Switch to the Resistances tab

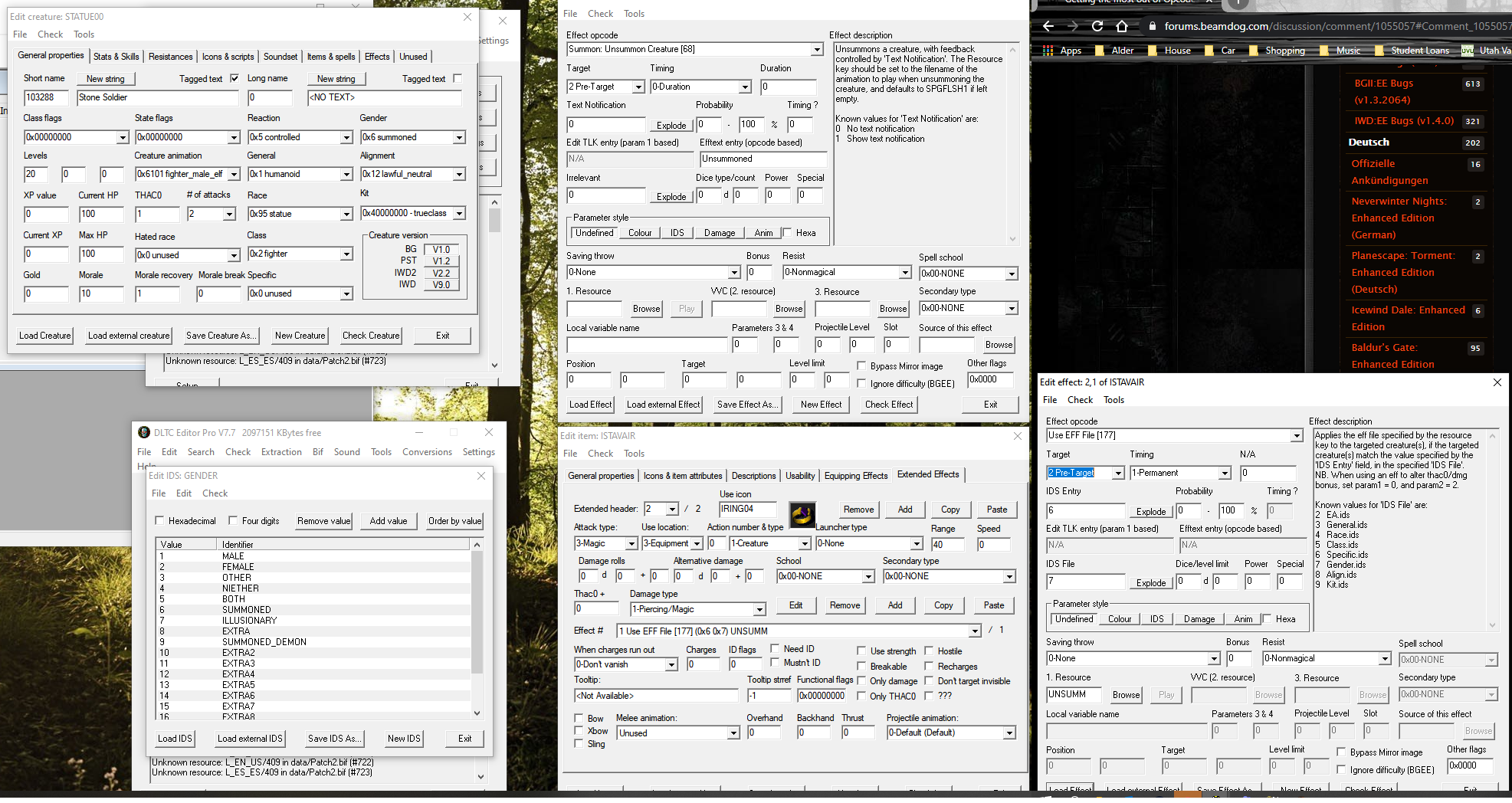(171, 57)
